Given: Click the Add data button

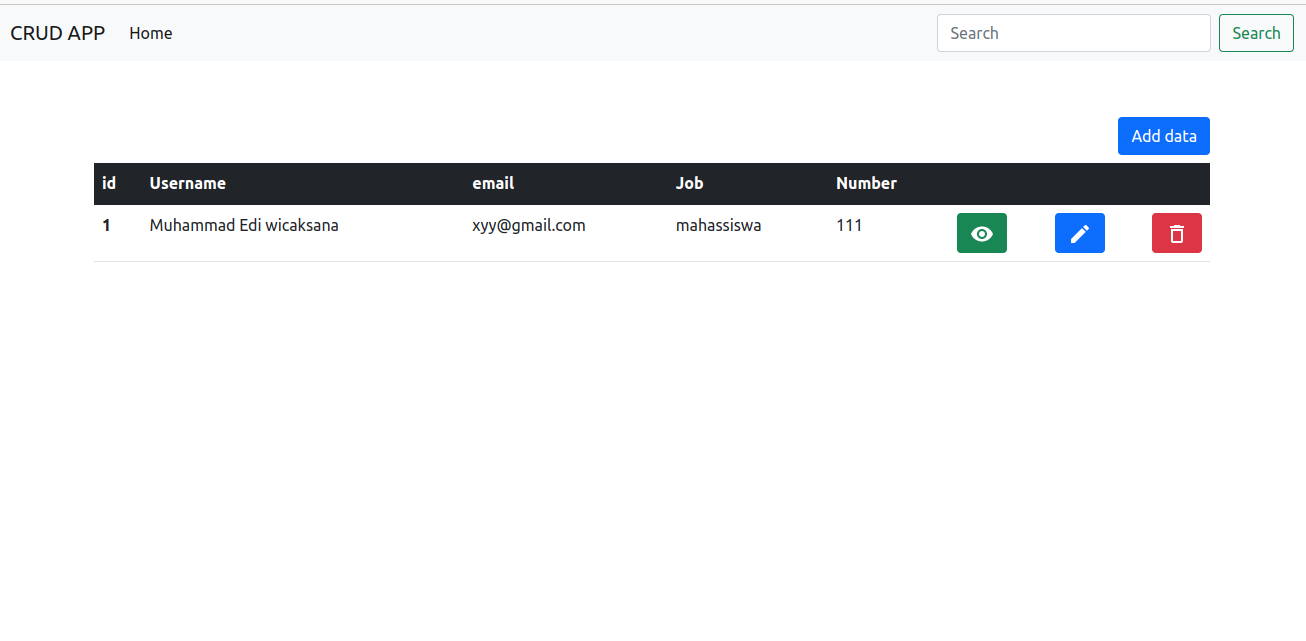Looking at the screenshot, I should click(x=1163, y=135).
